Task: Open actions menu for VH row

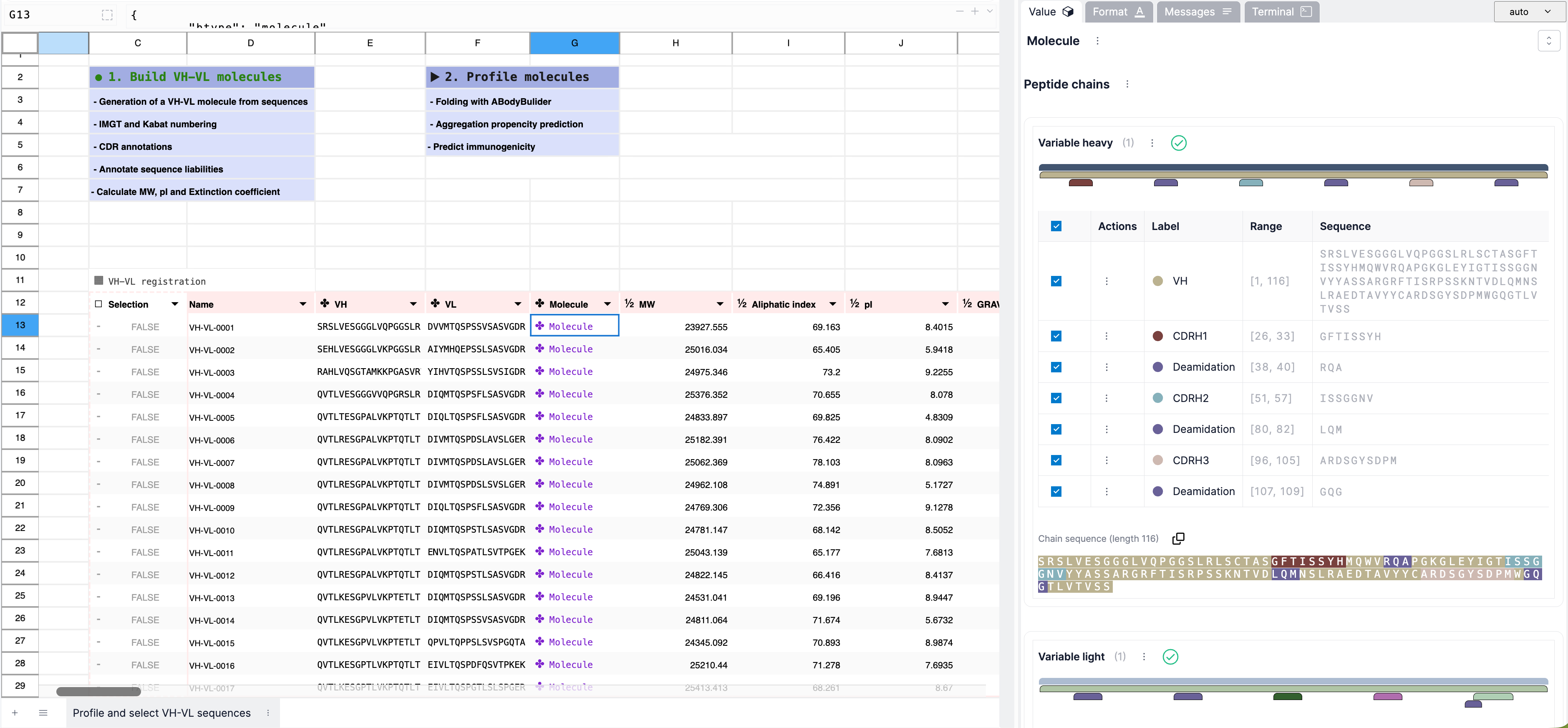Action: [1106, 281]
